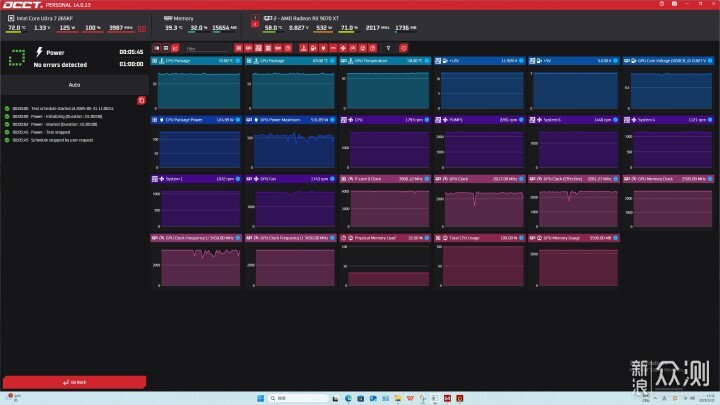Open info icon on System 1 graph

point(238,179)
